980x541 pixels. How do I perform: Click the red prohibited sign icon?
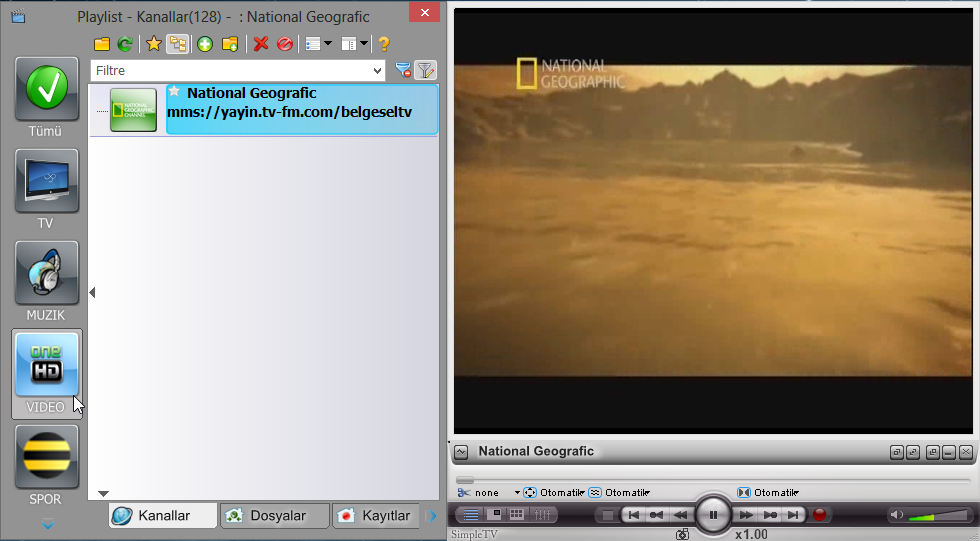click(x=284, y=44)
